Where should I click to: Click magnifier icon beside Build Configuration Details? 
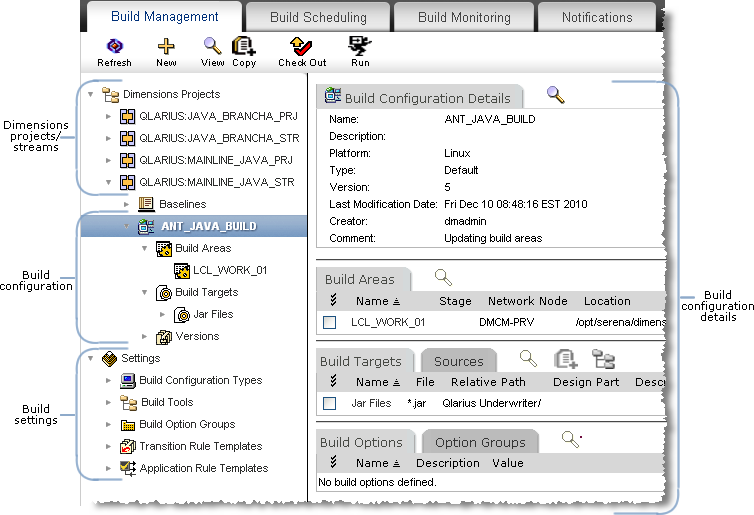[x=555, y=95]
